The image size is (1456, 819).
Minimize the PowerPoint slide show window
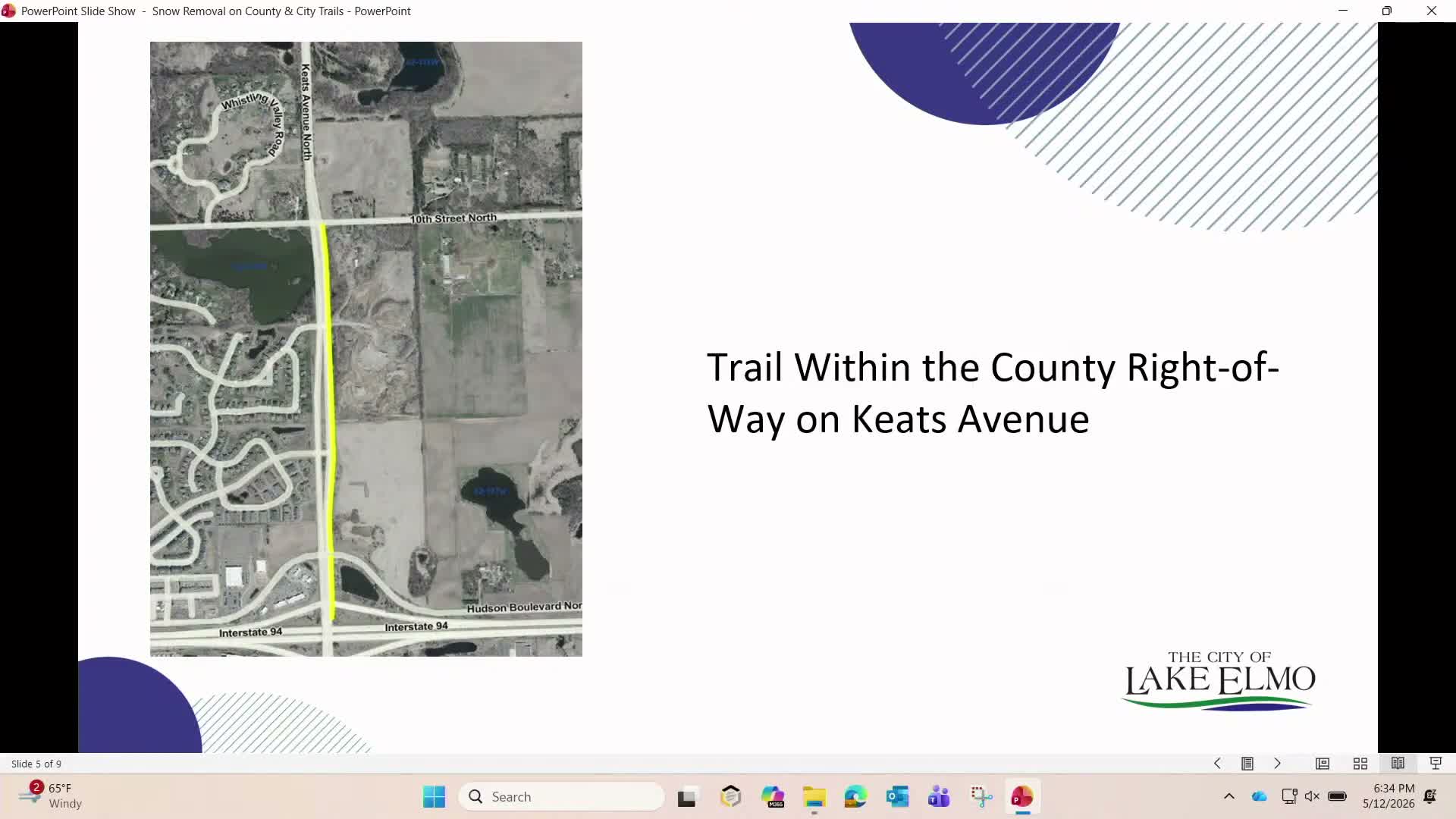[1343, 11]
